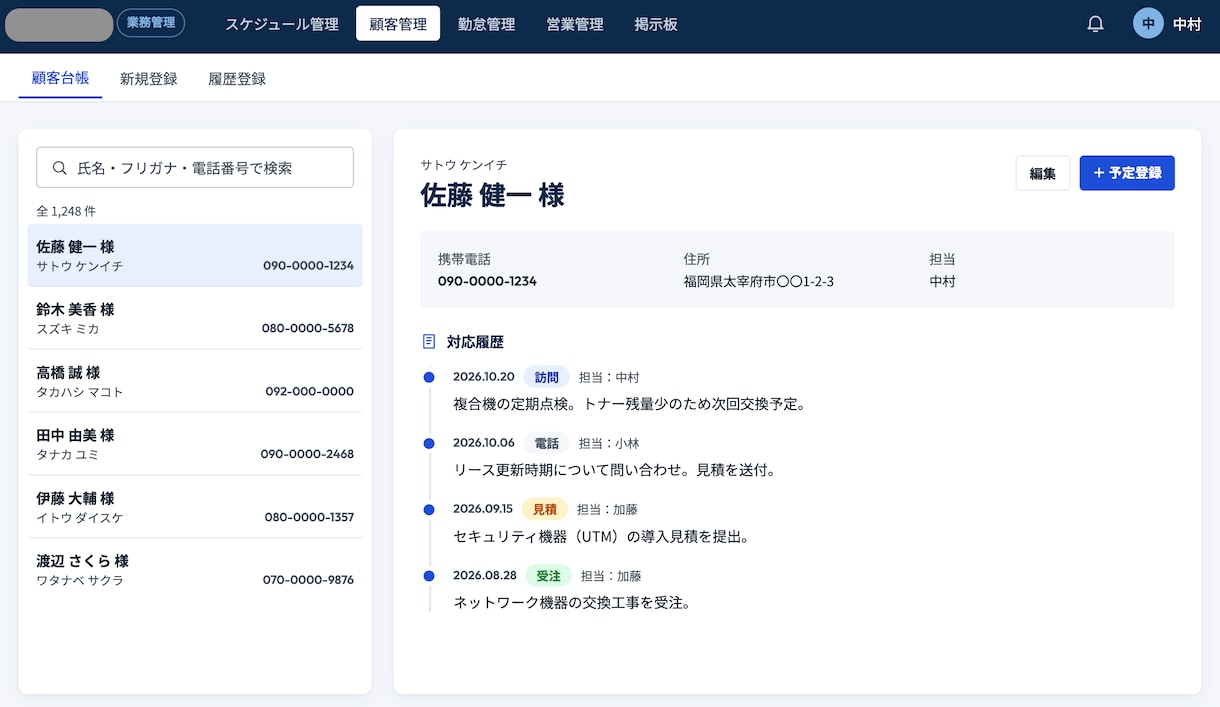1220x707 pixels.
Task: Click the 見積 tag
Action: pyautogui.click(x=545, y=509)
